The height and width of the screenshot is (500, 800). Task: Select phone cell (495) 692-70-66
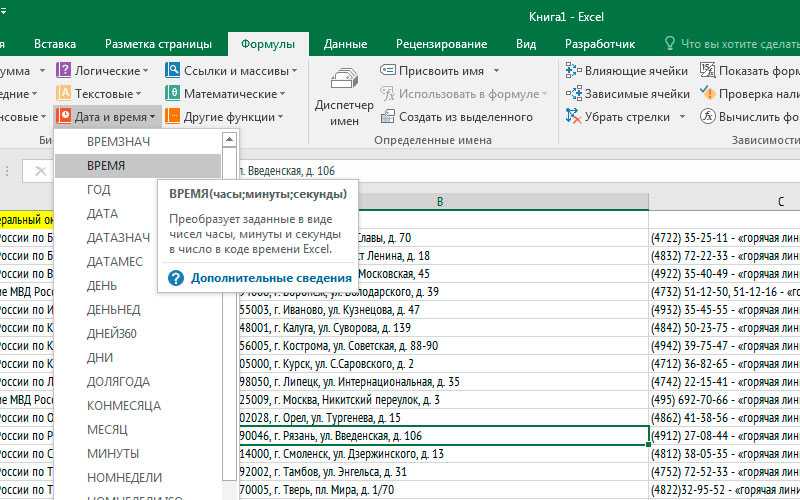click(724, 399)
